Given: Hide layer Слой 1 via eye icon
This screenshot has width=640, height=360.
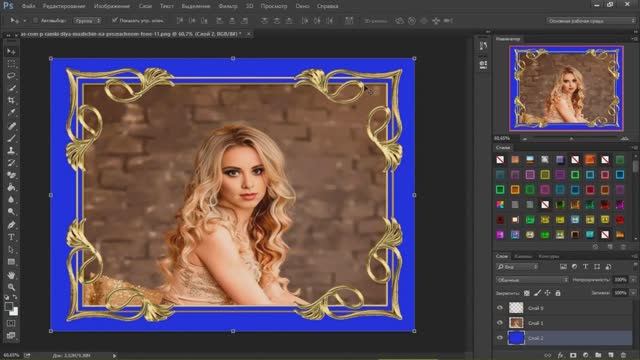Looking at the screenshot, I should [x=500, y=322].
